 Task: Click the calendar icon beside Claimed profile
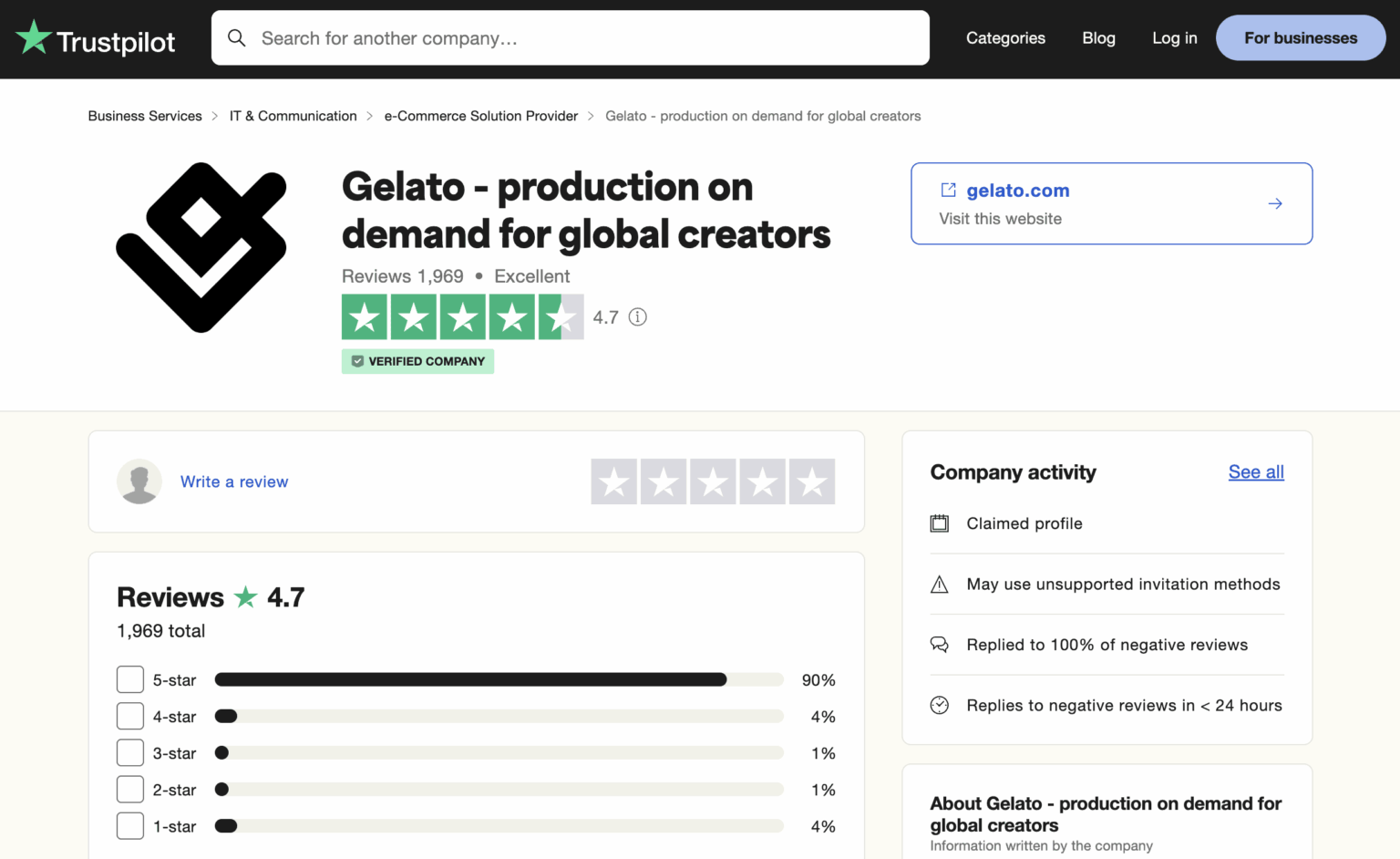pyautogui.click(x=940, y=523)
